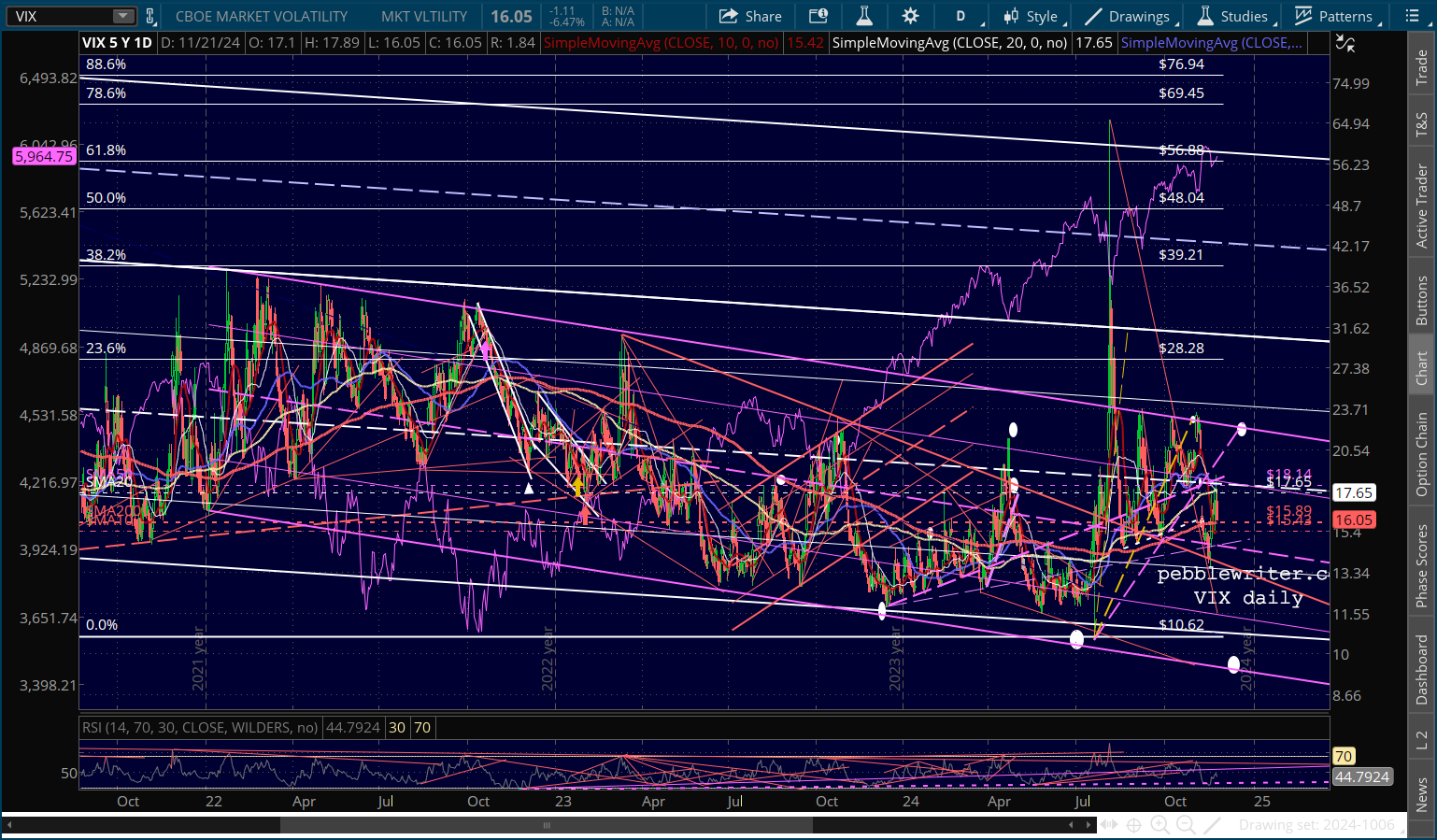Image resolution: width=1437 pixels, height=840 pixels.
Task: Expand the VIX symbol dropdown
Action: (123, 16)
